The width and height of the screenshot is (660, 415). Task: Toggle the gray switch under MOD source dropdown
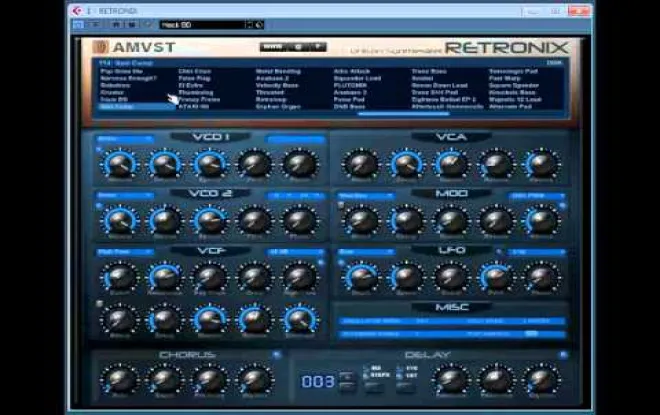(341, 205)
